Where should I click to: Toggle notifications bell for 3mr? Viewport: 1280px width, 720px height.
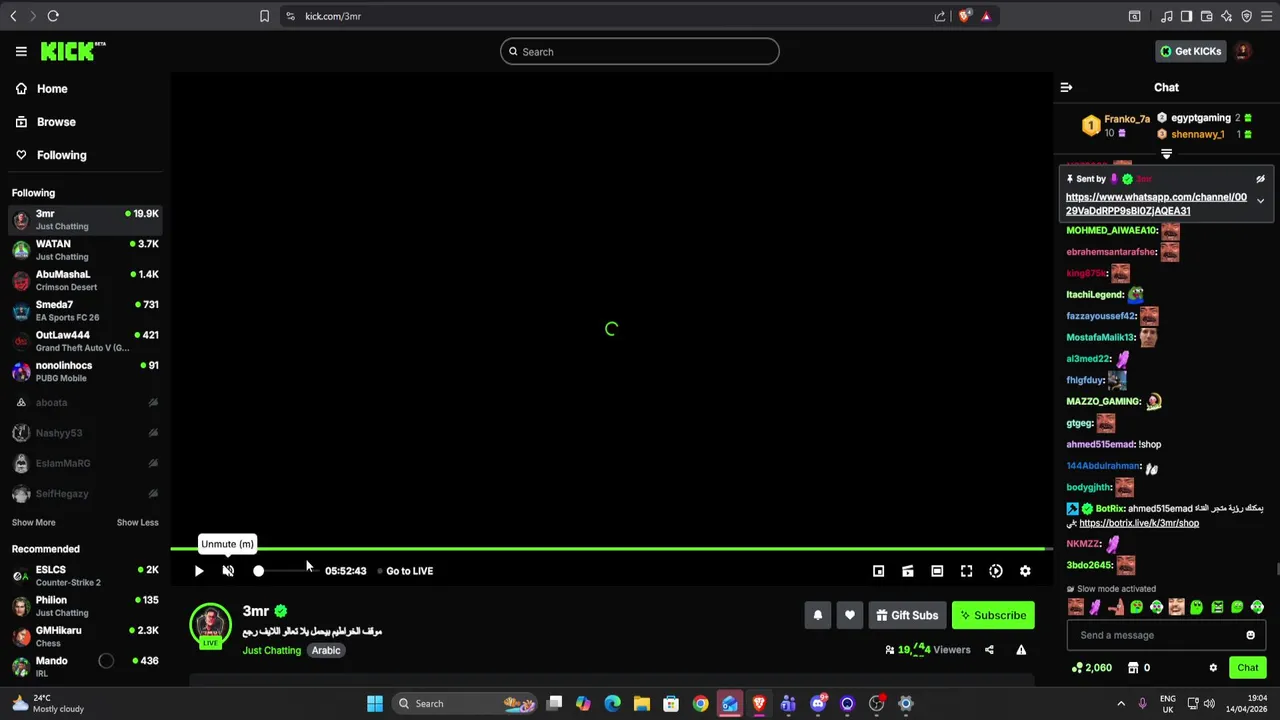[x=817, y=615]
